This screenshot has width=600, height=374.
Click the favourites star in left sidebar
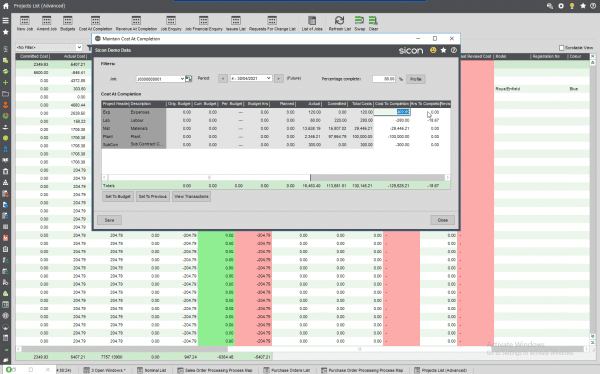coord(5,32)
